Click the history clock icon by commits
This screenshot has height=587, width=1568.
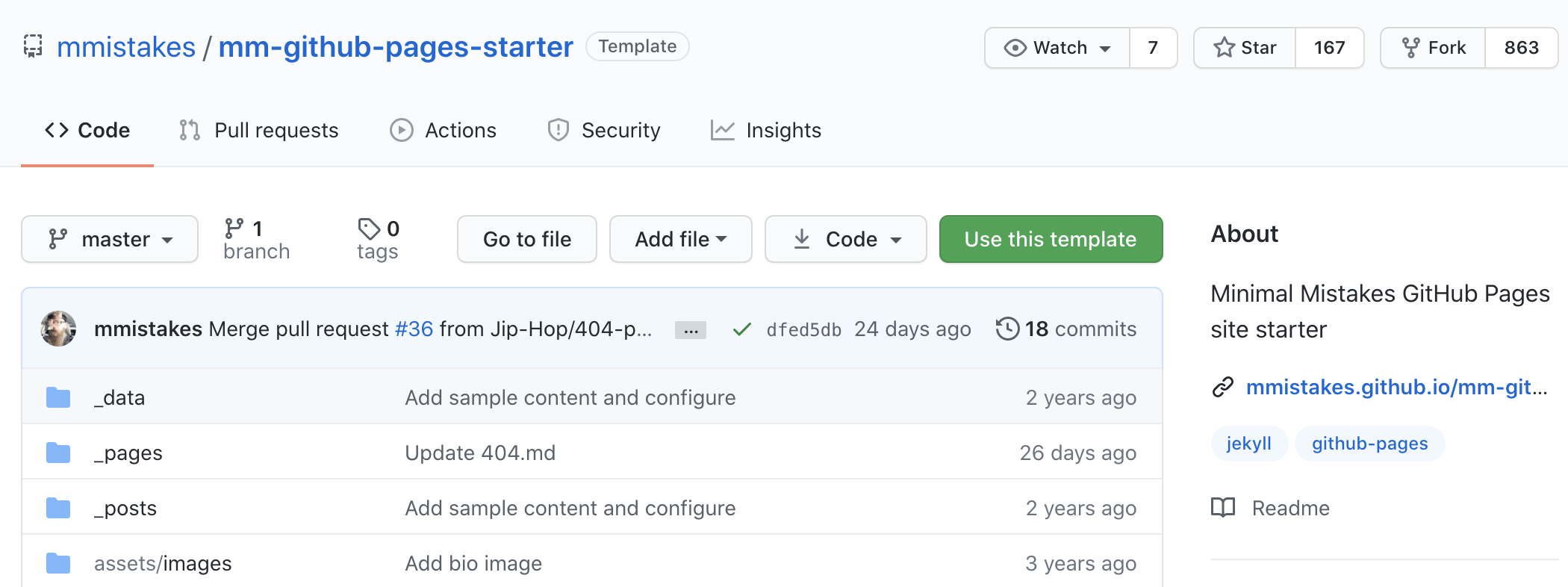tap(1007, 329)
